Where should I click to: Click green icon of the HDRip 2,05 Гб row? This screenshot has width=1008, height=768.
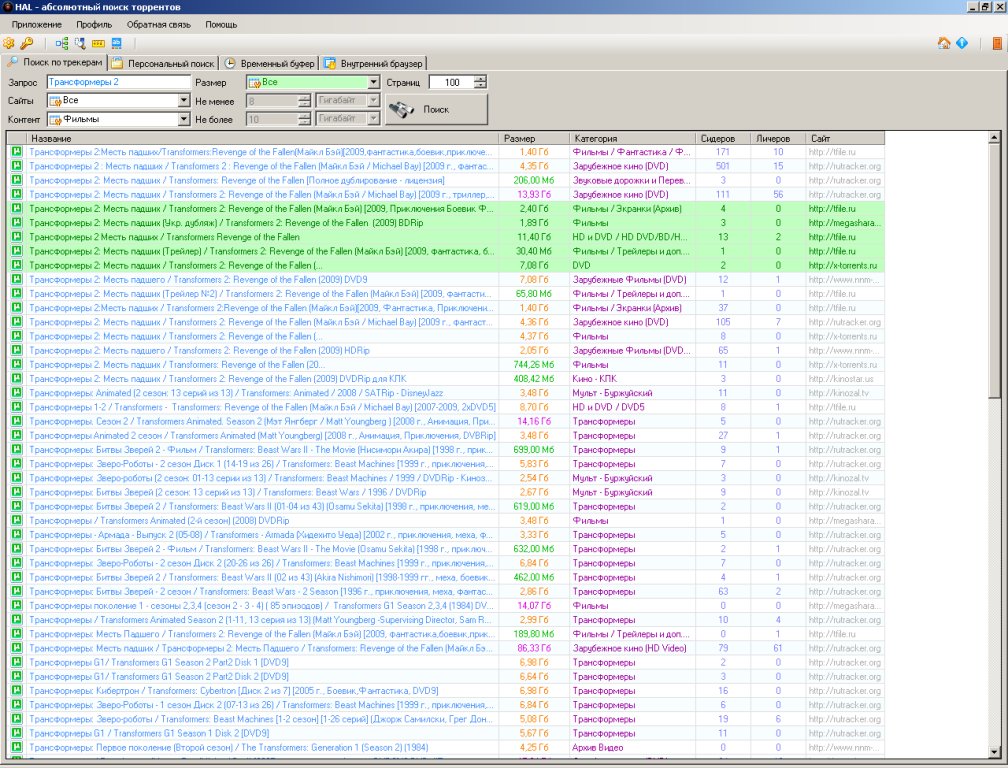tap(17, 350)
